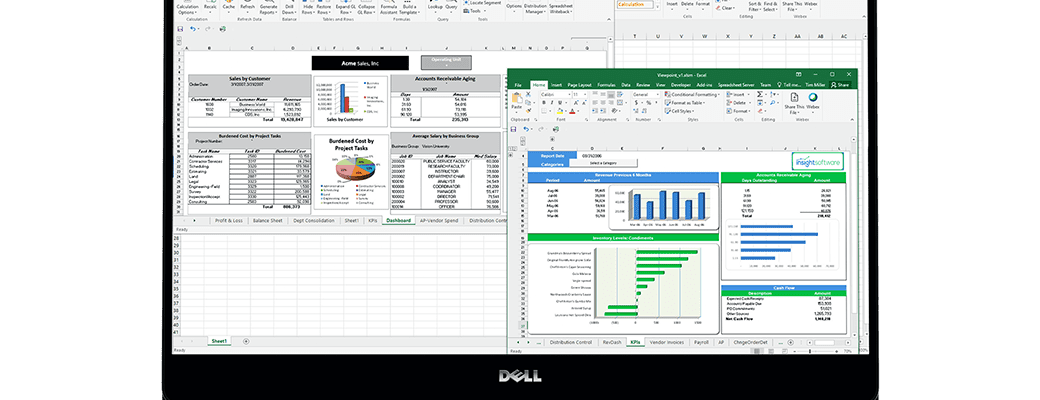Click the Clear eraser icon in Viewpoint Editing group

tap(759, 111)
